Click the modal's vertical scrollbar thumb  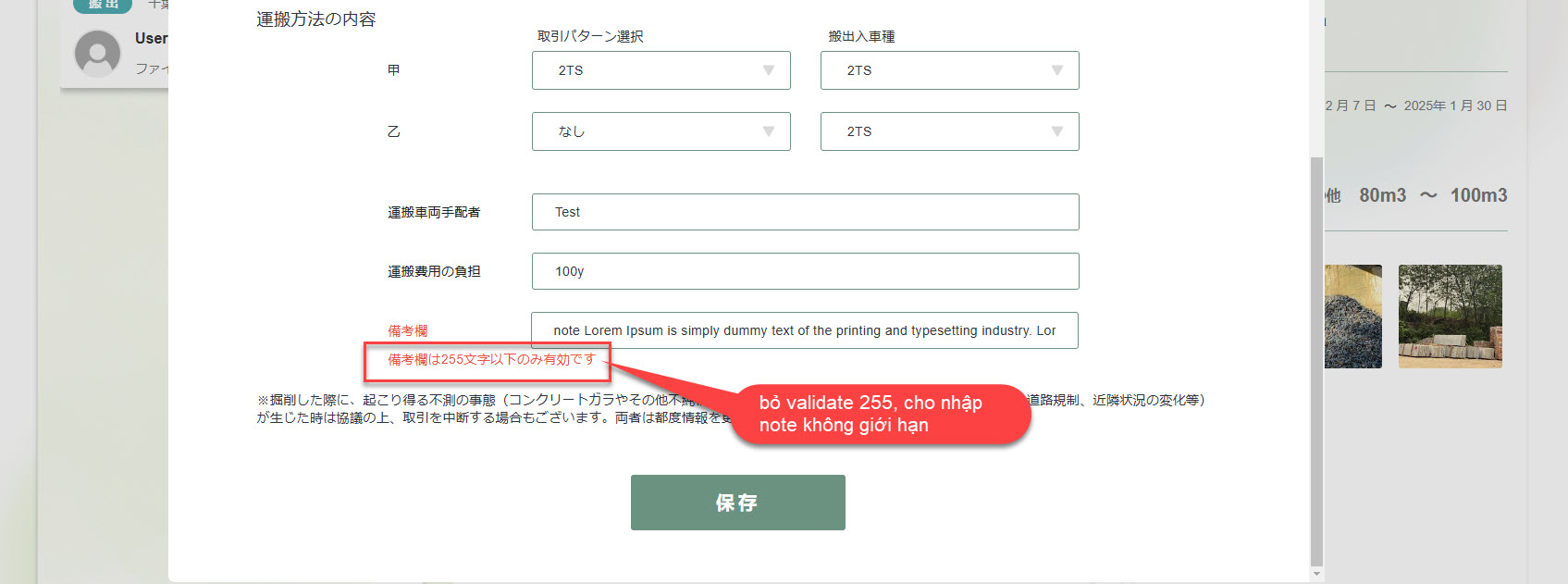coord(1316,359)
